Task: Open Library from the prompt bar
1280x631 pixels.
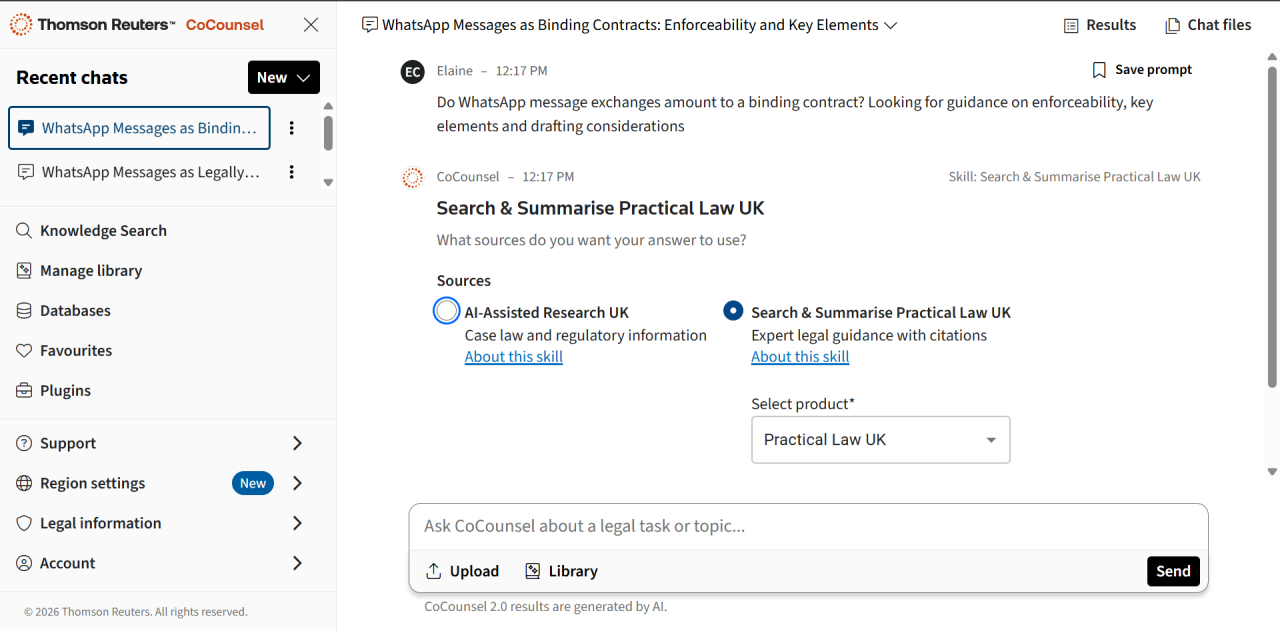Action: pos(560,570)
